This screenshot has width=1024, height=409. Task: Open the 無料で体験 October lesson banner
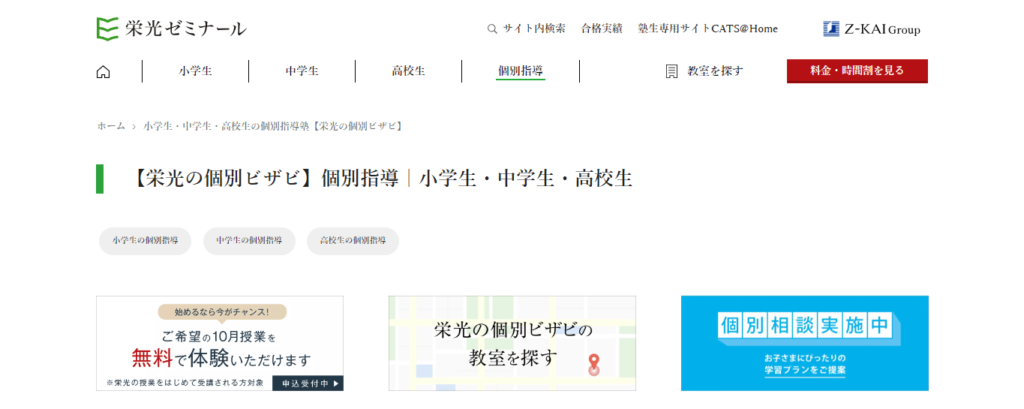(x=220, y=343)
